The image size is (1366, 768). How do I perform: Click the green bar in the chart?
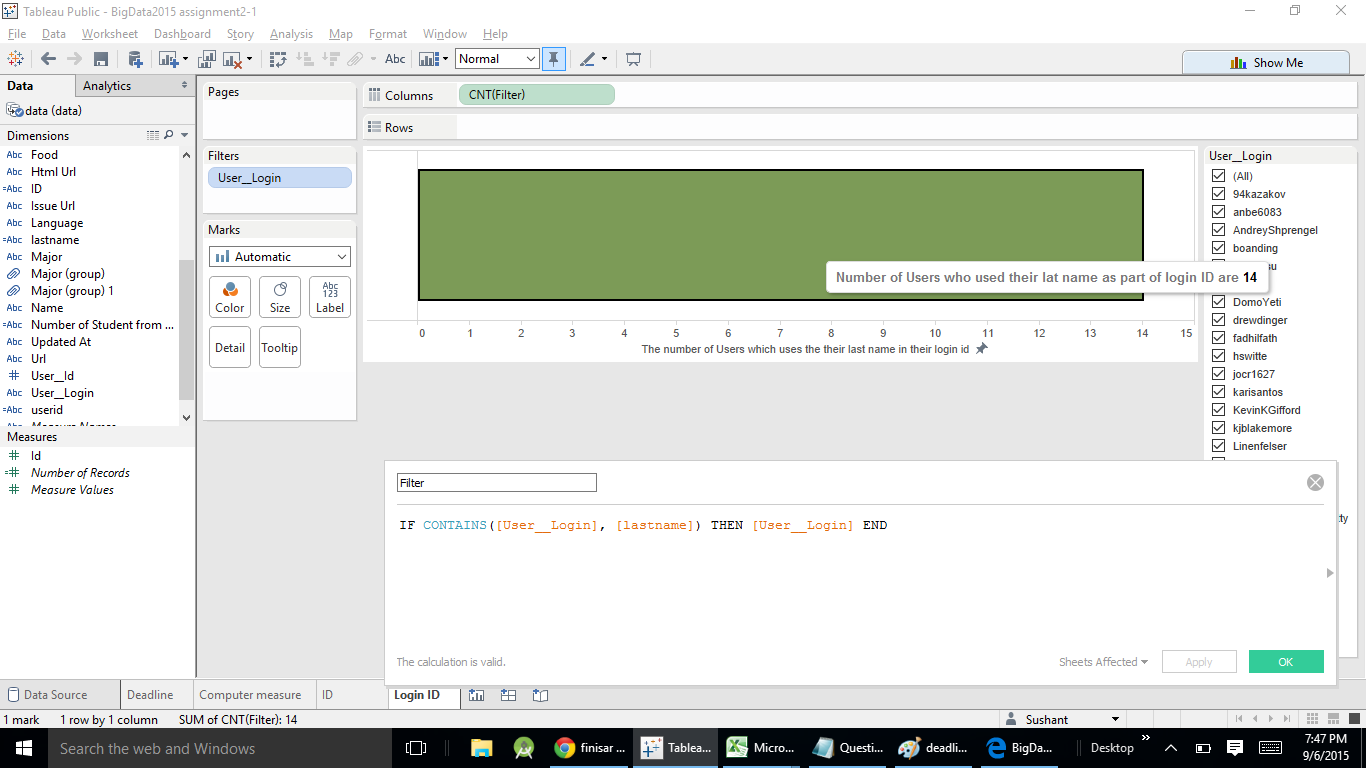pos(780,234)
